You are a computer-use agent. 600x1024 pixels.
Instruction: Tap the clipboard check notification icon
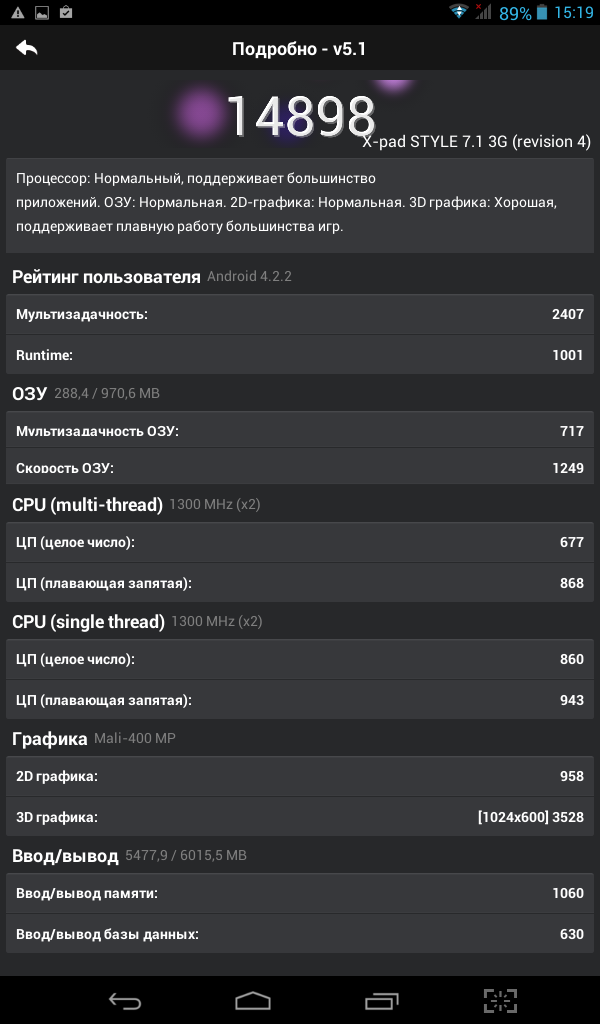tap(66, 13)
